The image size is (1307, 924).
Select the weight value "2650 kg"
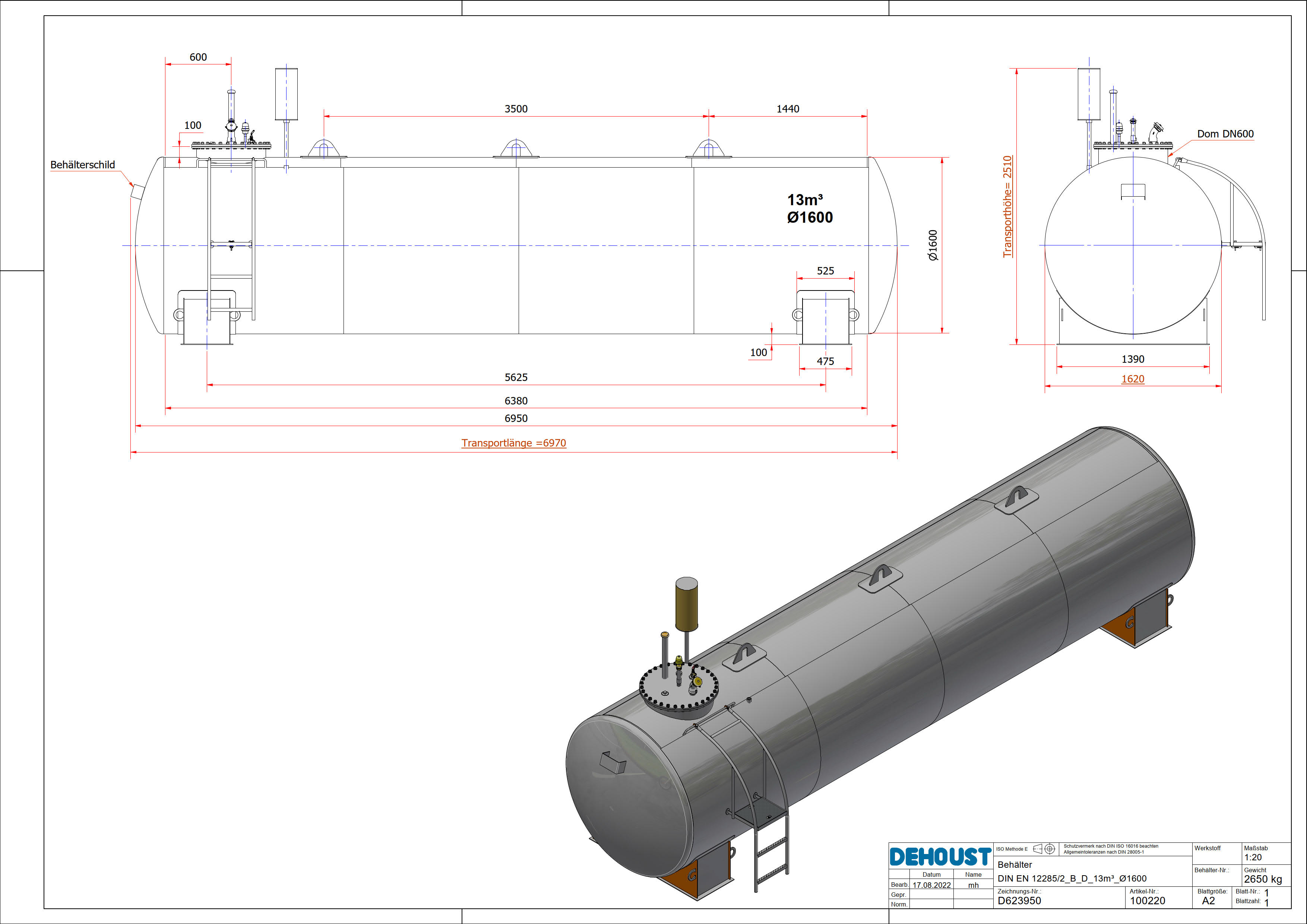(1263, 879)
